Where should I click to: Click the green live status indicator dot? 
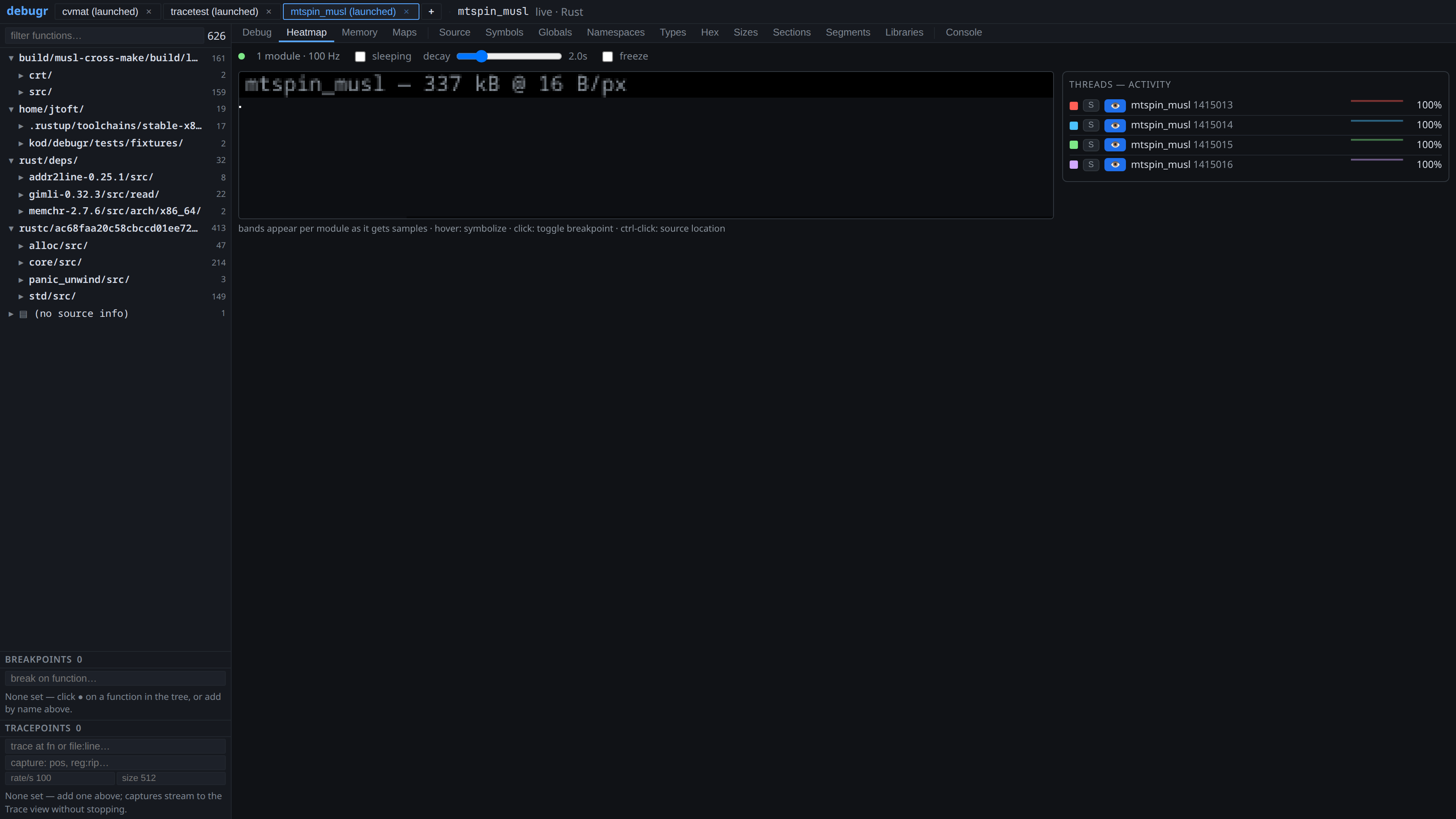point(242,56)
